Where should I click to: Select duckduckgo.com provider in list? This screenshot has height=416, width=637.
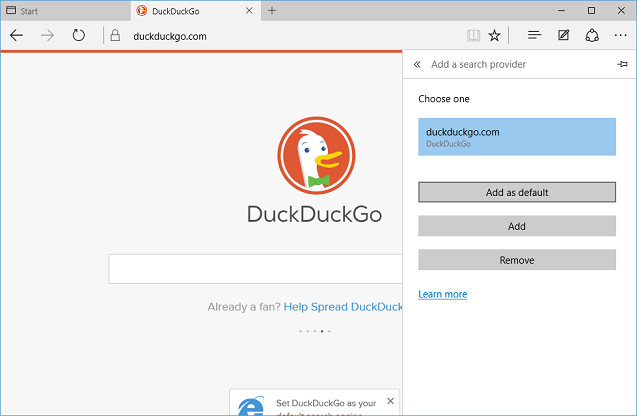tap(517, 137)
